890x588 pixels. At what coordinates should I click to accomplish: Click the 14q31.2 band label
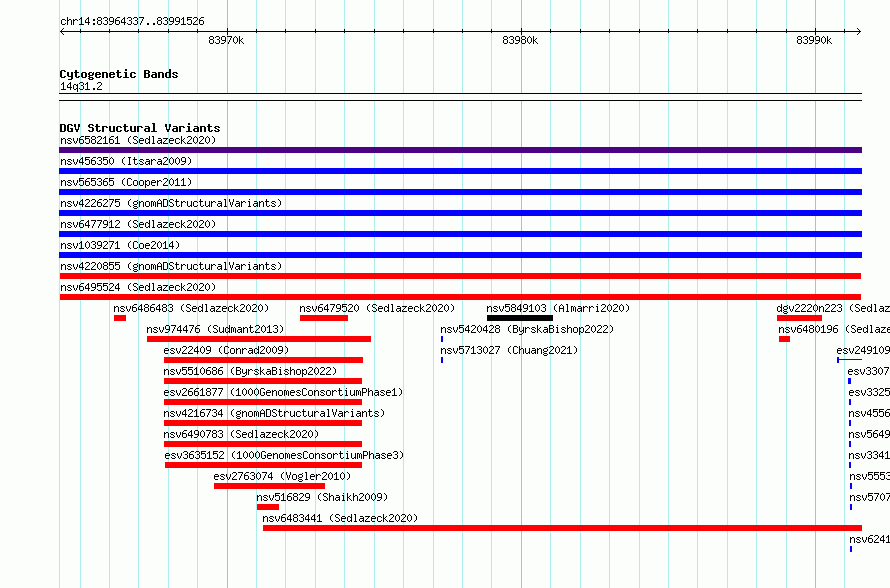click(x=81, y=86)
